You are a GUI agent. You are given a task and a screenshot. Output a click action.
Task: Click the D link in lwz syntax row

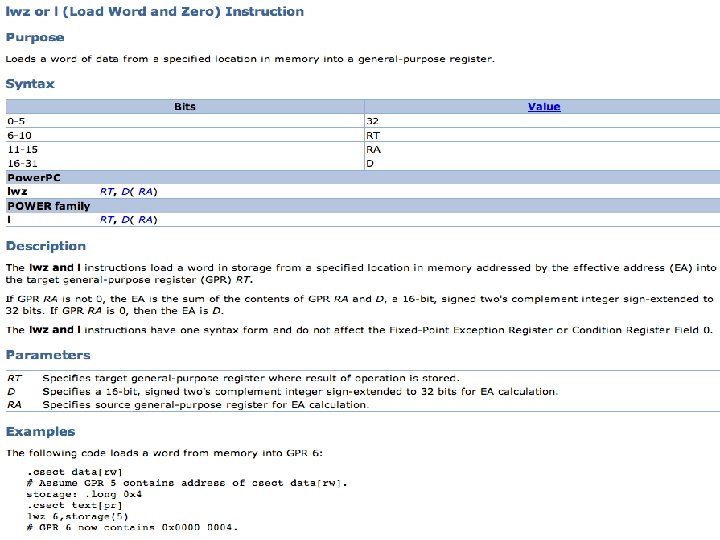click(125, 191)
